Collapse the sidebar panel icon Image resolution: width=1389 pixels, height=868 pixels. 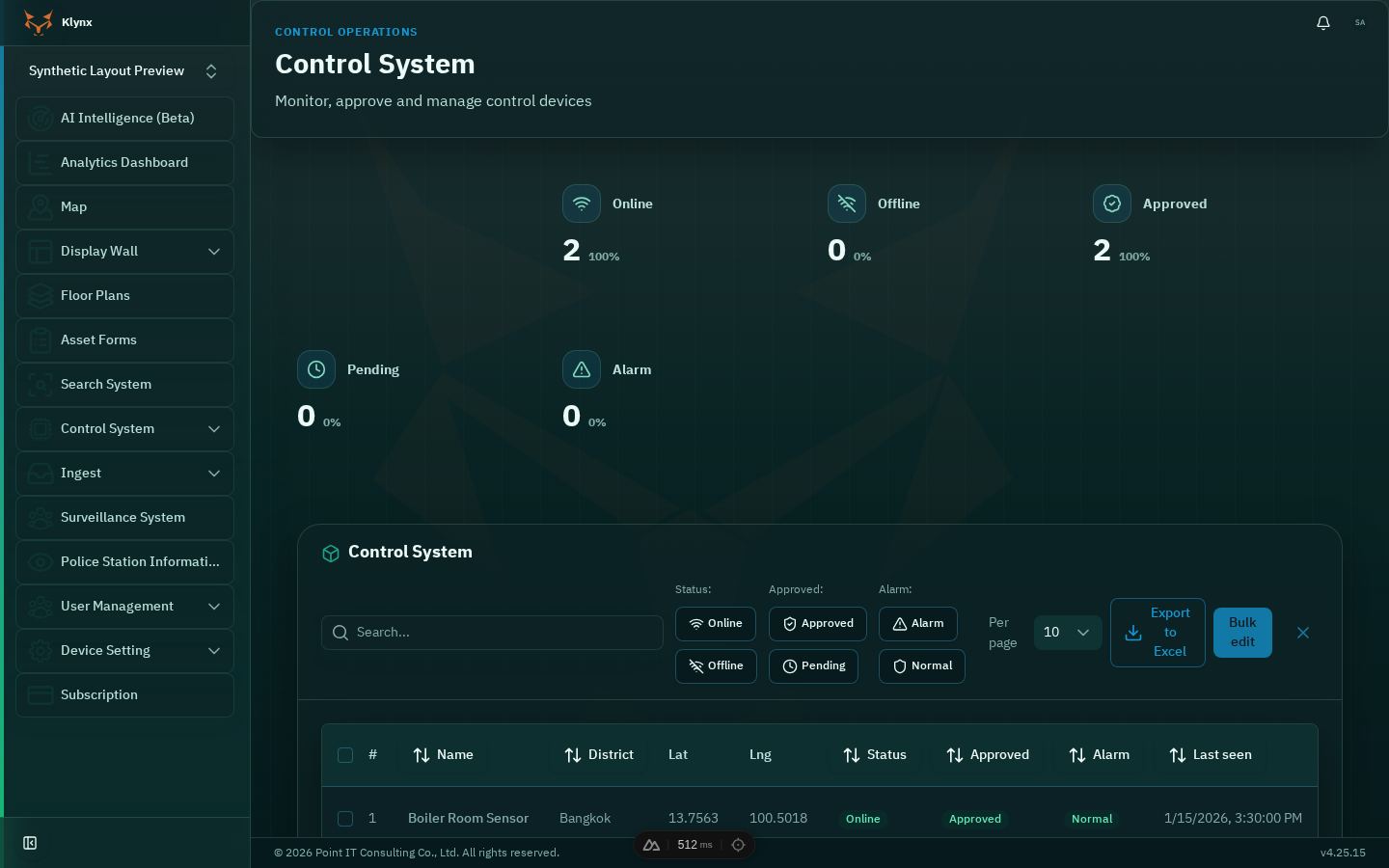(30, 843)
